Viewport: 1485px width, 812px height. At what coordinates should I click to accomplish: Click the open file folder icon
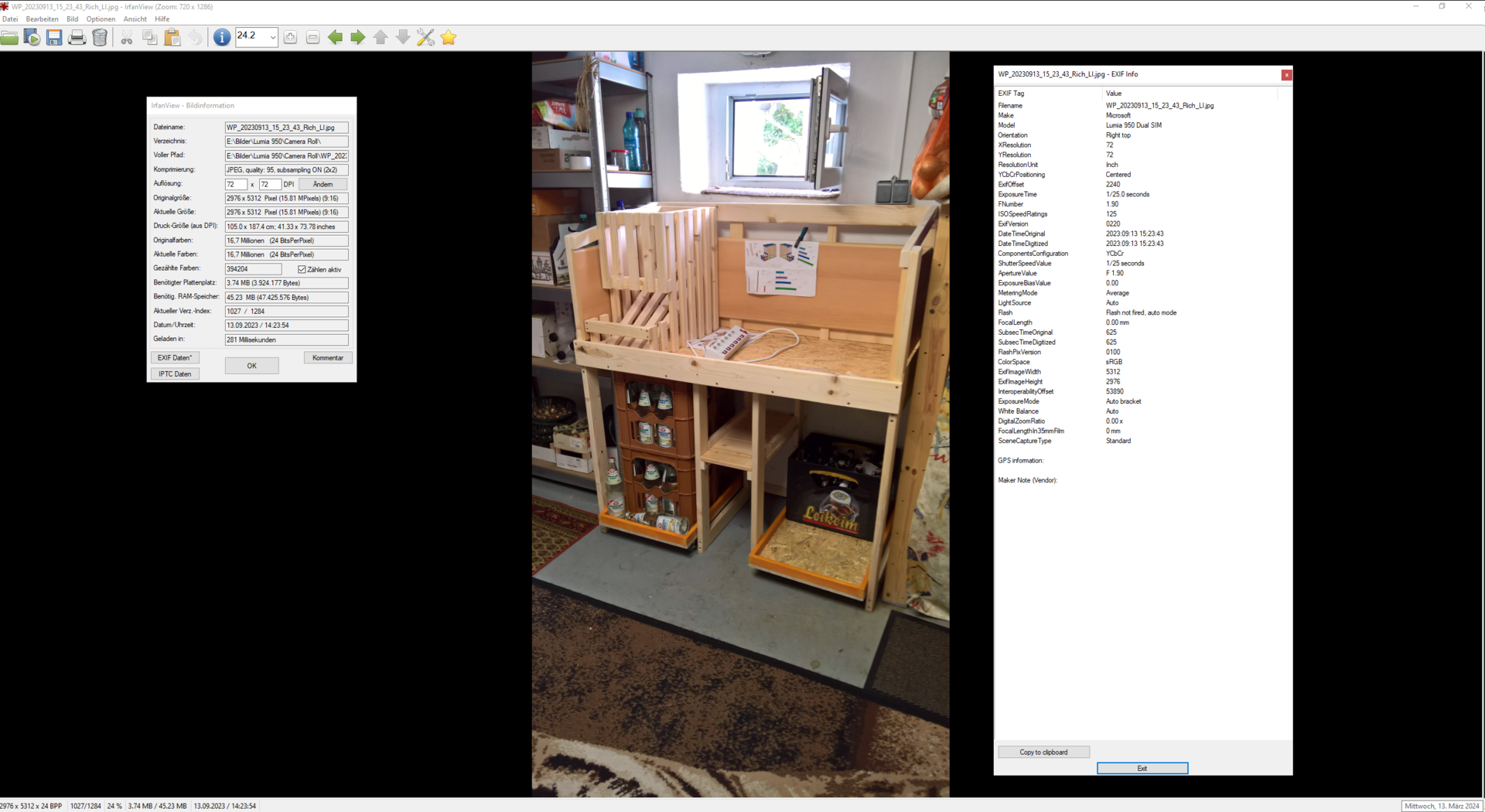10,37
